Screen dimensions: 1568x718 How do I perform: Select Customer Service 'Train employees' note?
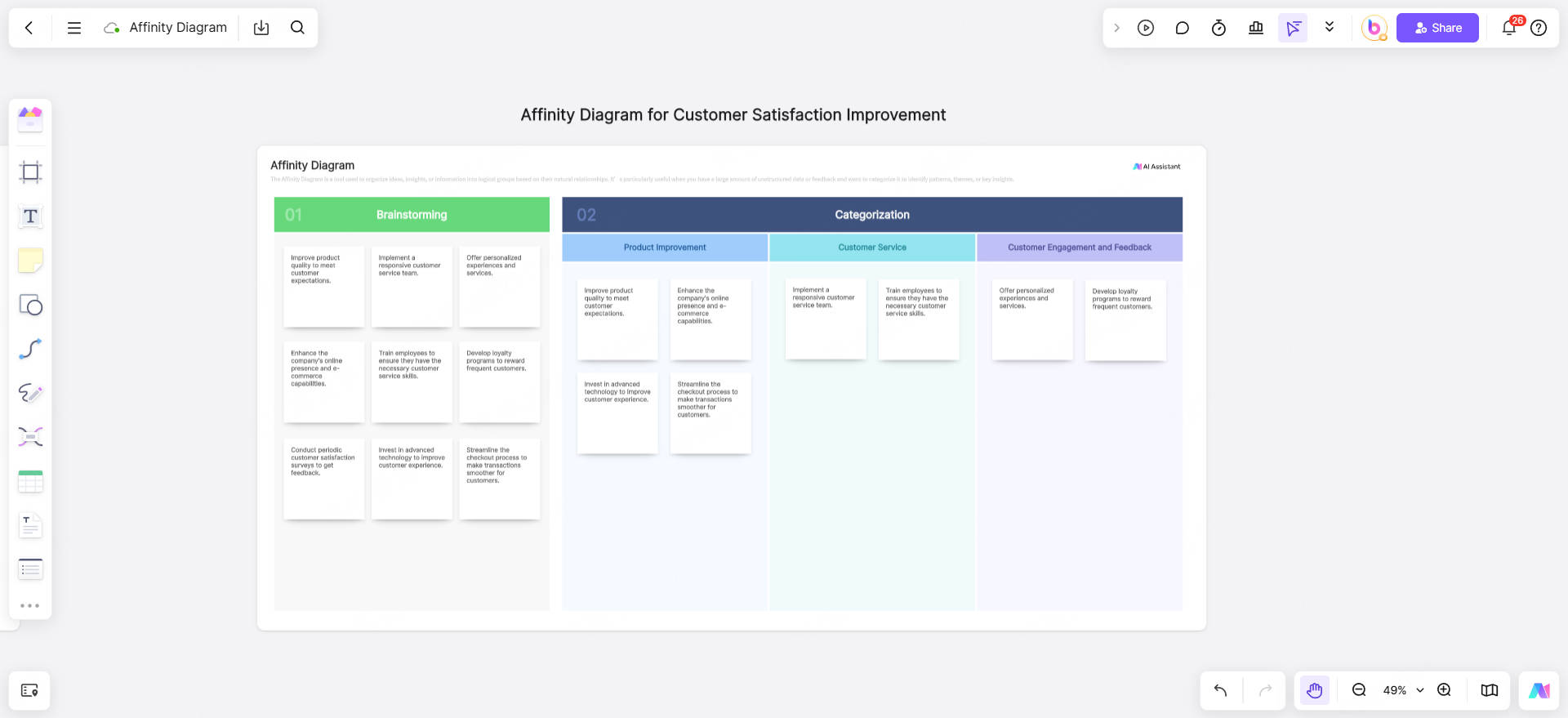(919, 319)
